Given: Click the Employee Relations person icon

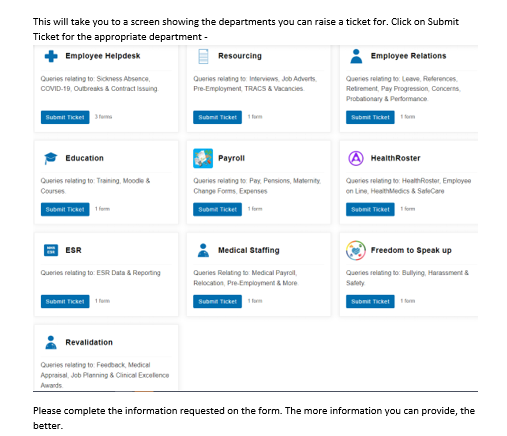Looking at the screenshot, I should tap(356, 56).
